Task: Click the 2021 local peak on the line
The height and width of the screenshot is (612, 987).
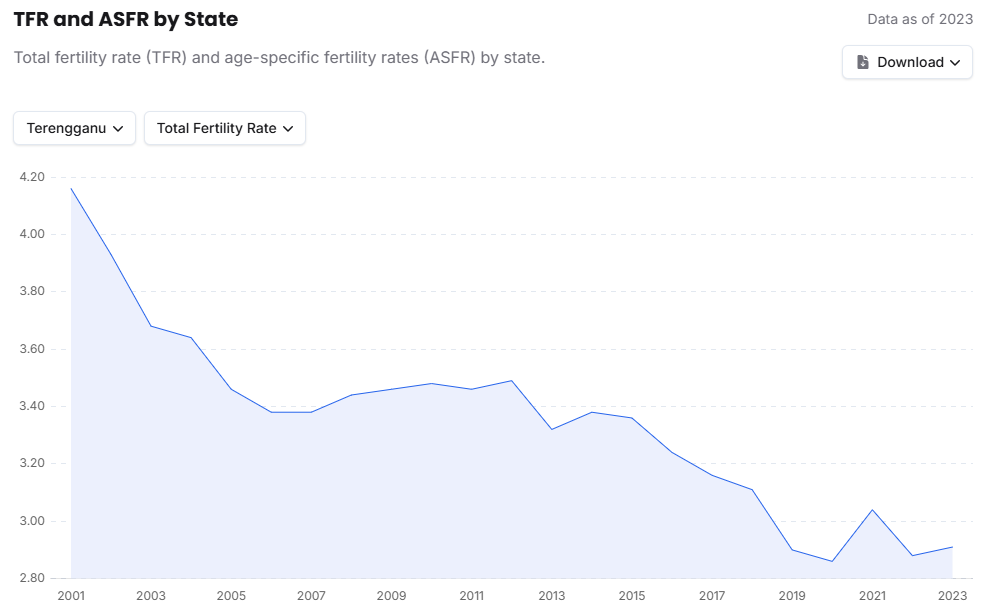Action: point(872,510)
